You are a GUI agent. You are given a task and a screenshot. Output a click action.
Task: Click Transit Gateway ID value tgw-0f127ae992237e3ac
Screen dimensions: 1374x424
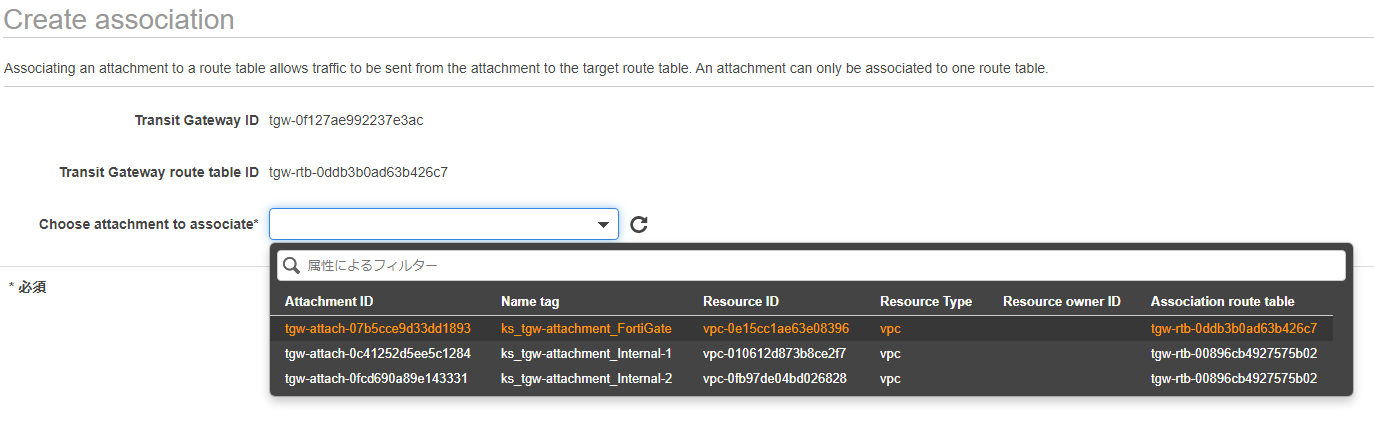pos(346,120)
